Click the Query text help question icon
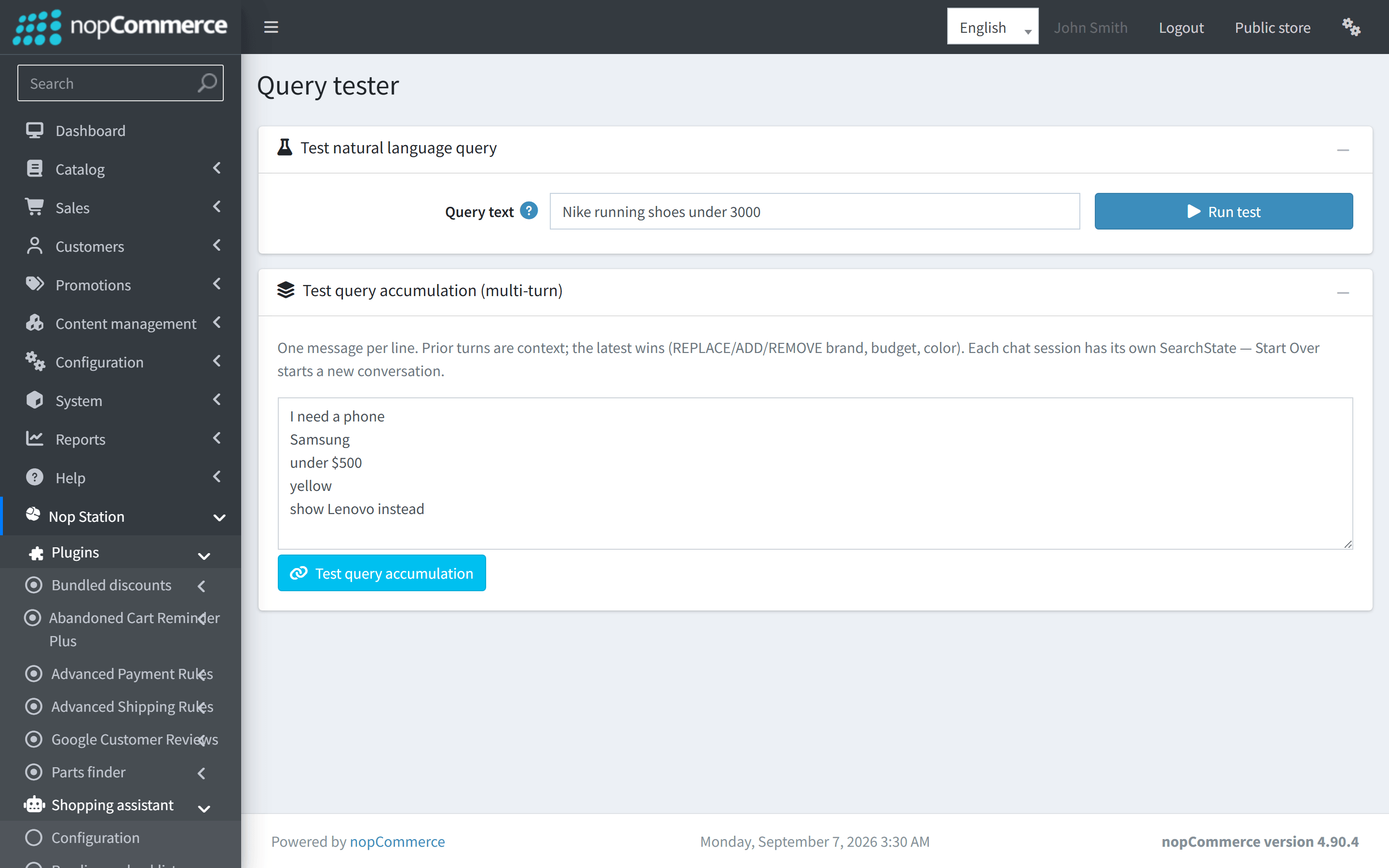Viewport: 1389px width, 868px height. [529, 211]
